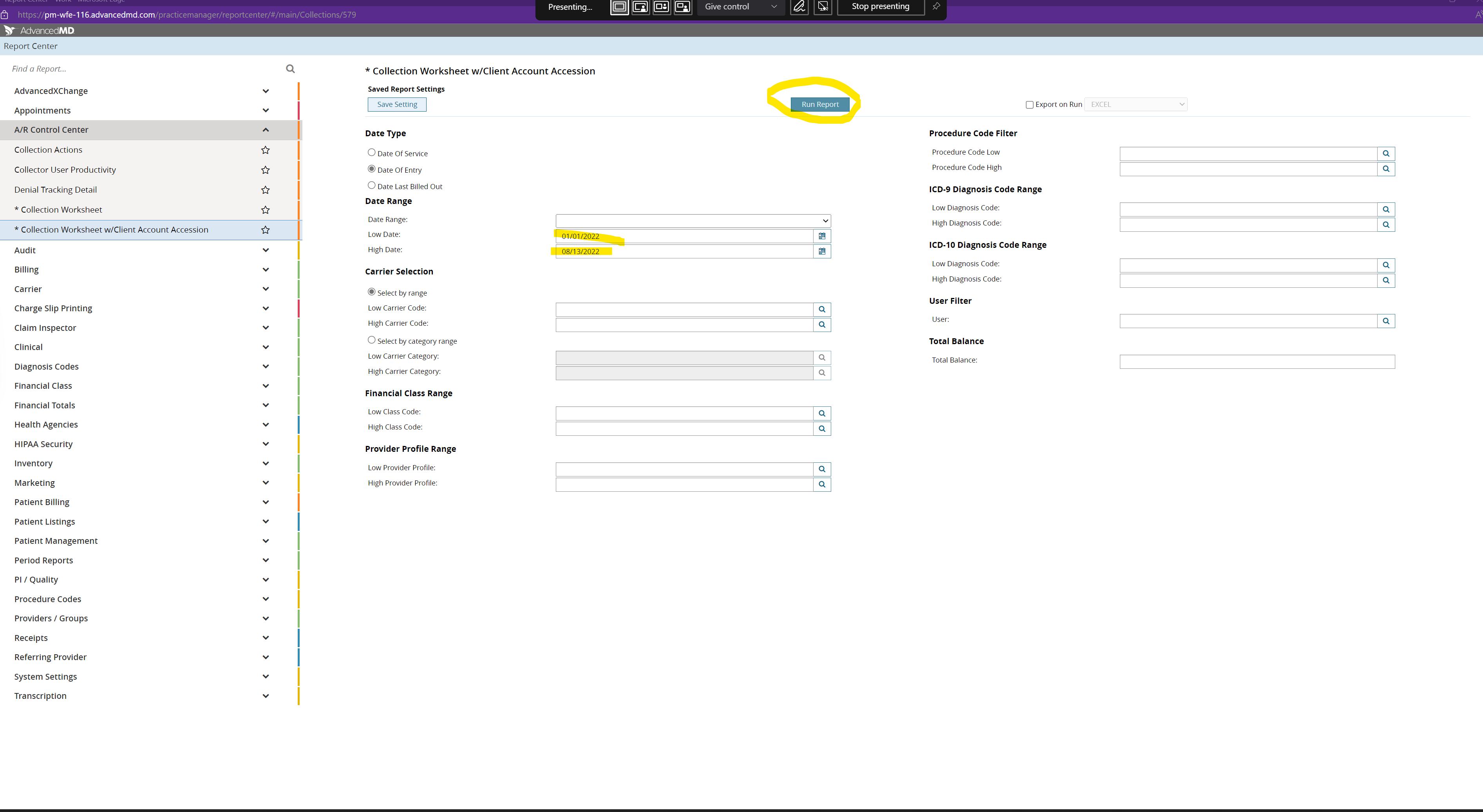The image size is (1483, 812).
Task: Click the User filter lookup icon
Action: click(1386, 321)
